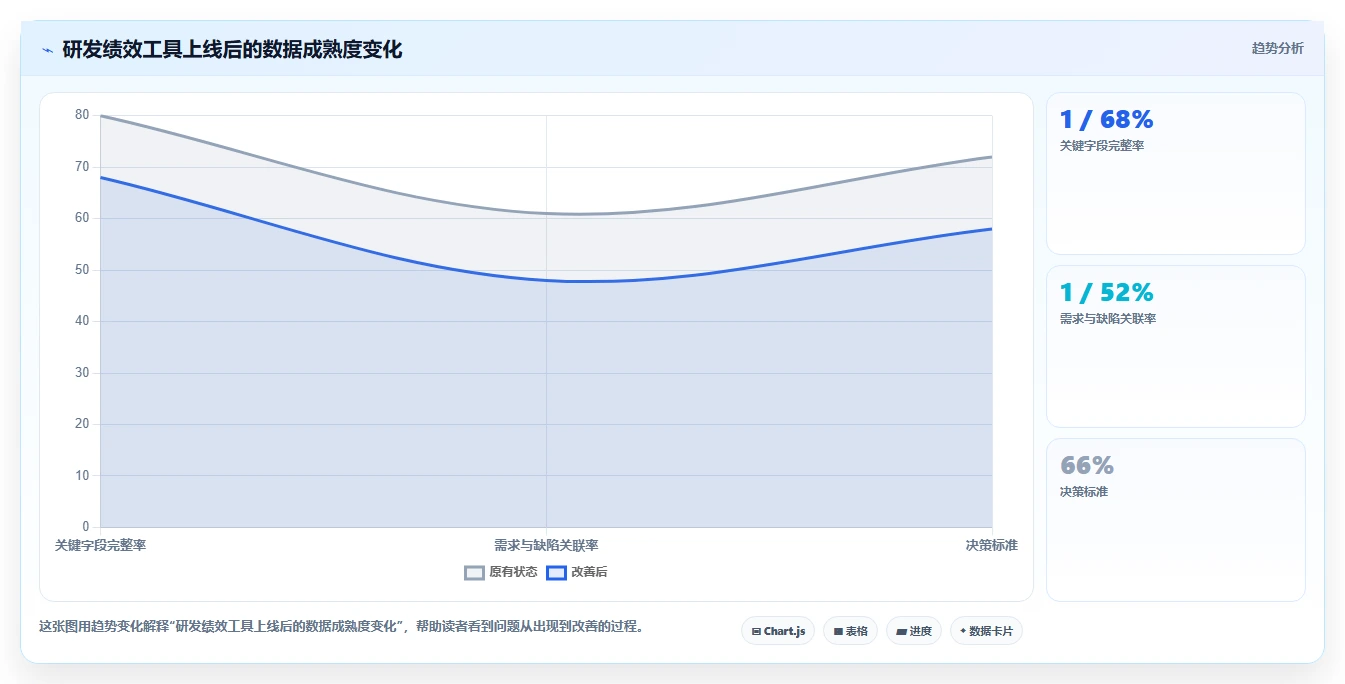
Task: Click the description text below the chart
Action: pyautogui.click(x=341, y=627)
